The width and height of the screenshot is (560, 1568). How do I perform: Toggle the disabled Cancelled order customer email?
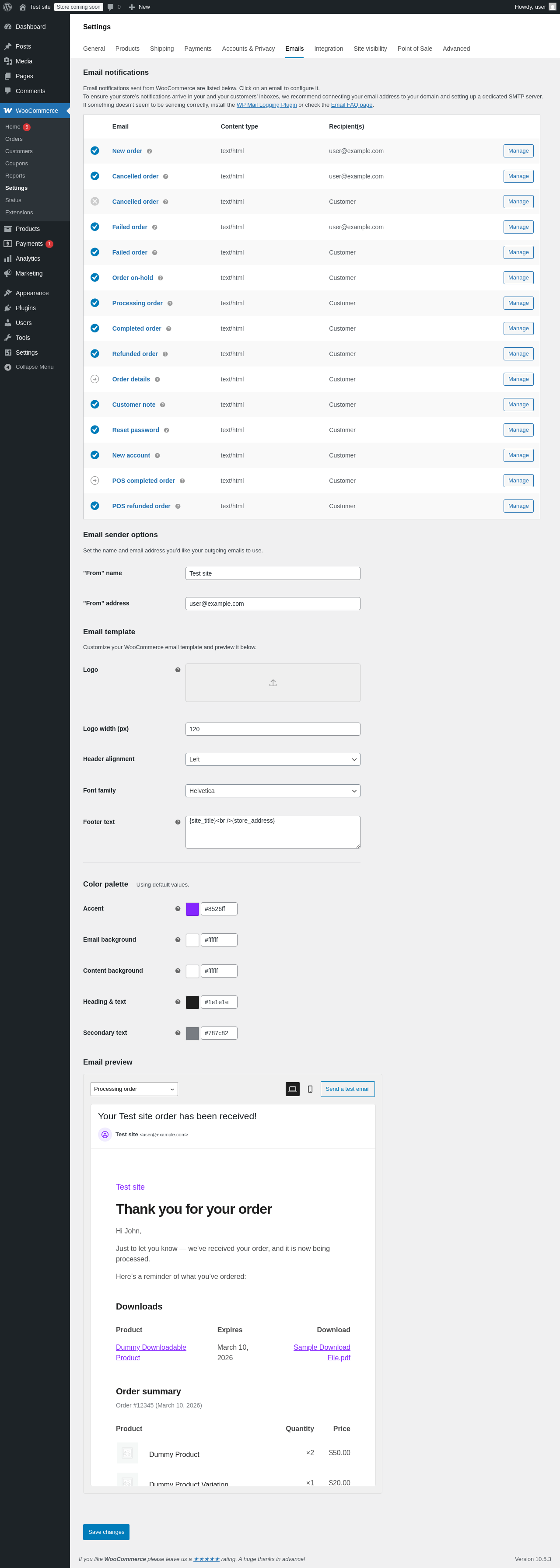(95, 202)
